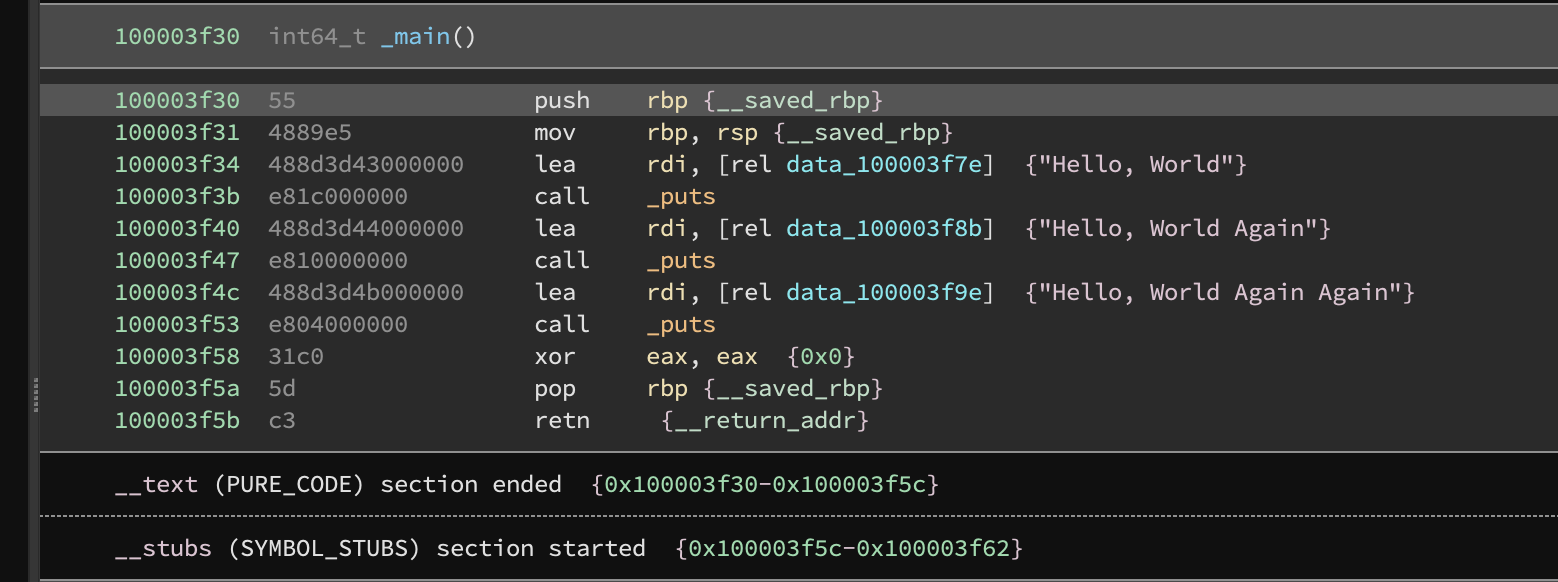Follow _puts call at 100003f53
This screenshot has width=1558, height=582.
pos(681,324)
